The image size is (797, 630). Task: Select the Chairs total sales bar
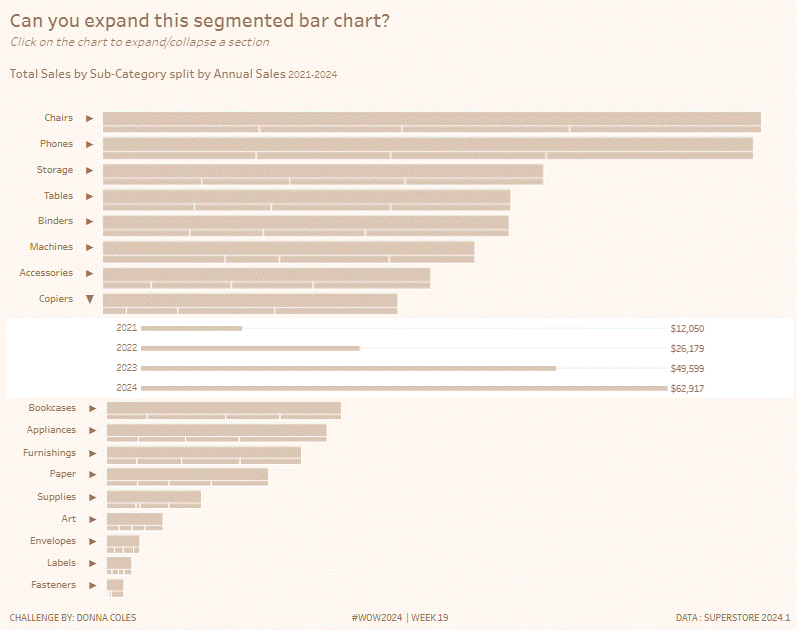[431, 118]
